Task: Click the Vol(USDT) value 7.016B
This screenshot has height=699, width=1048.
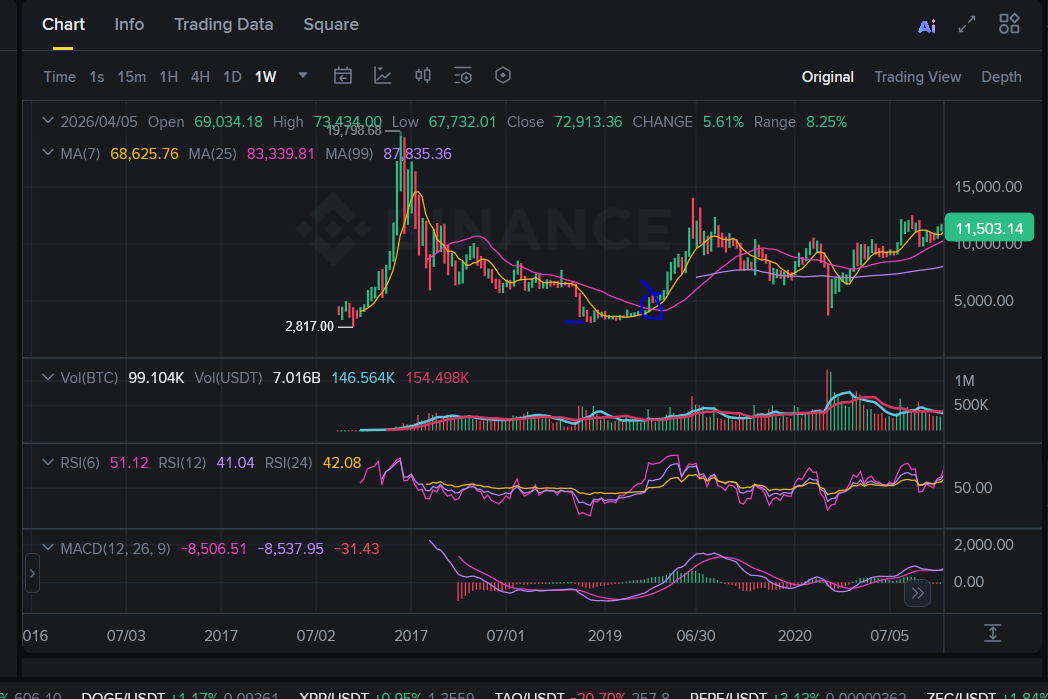Action: (297, 378)
